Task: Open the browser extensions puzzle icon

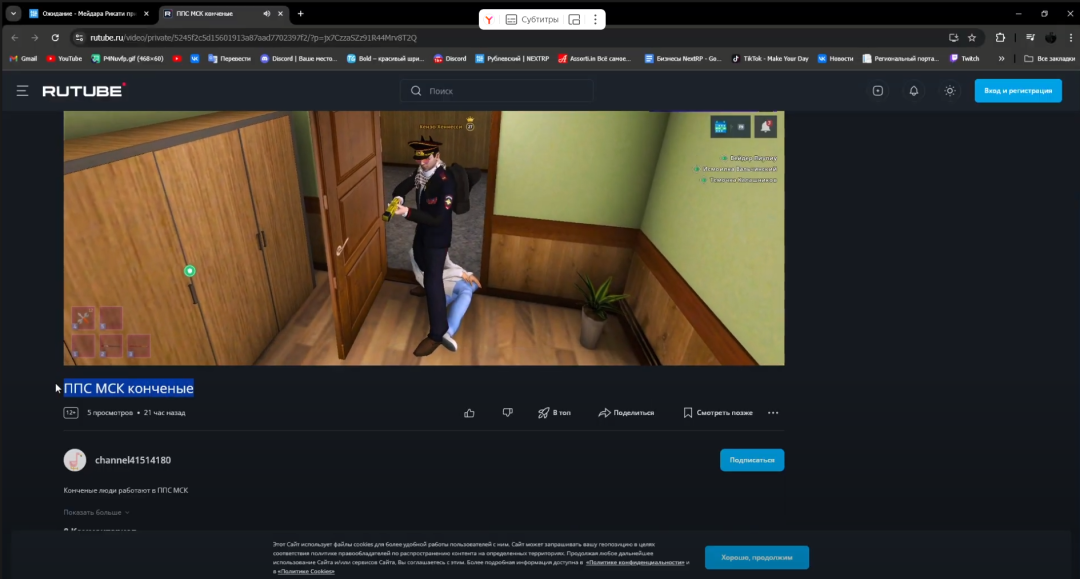Action: (x=1000, y=38)
